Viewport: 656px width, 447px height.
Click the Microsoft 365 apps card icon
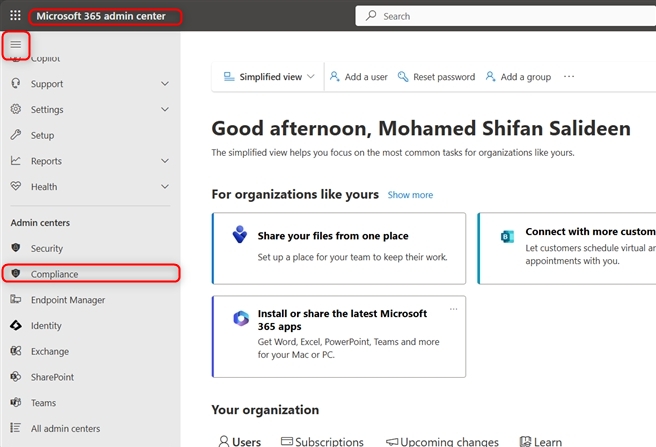click(241, 319)
